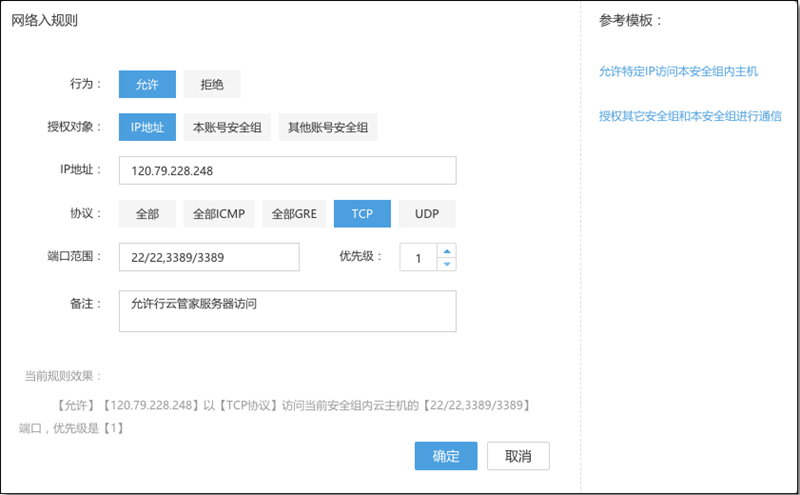Select the 全部ICMP protocol option

point(218,214)
